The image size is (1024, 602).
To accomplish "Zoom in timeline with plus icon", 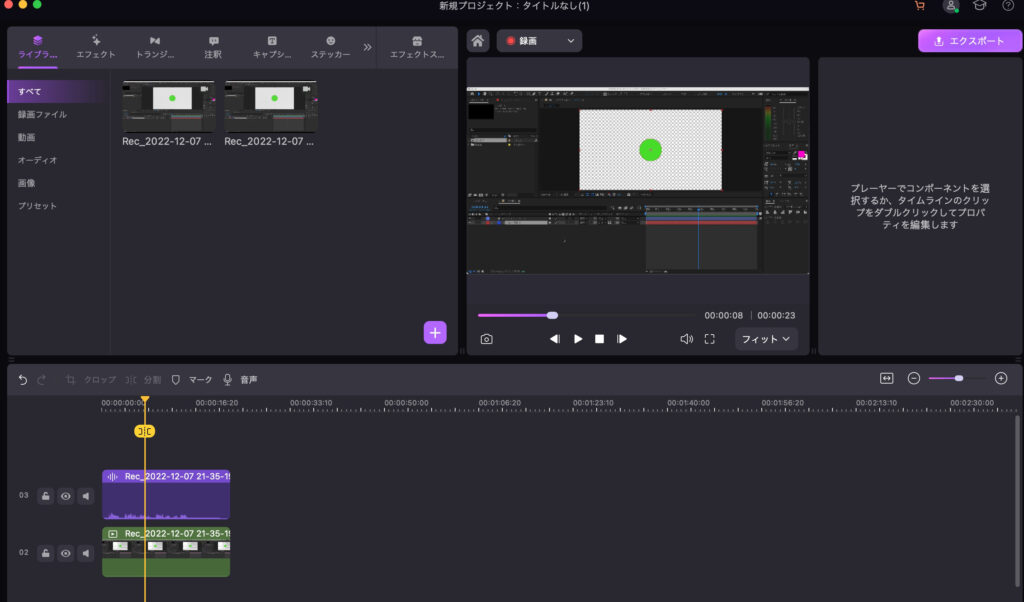I will (x=1001, y=378).
